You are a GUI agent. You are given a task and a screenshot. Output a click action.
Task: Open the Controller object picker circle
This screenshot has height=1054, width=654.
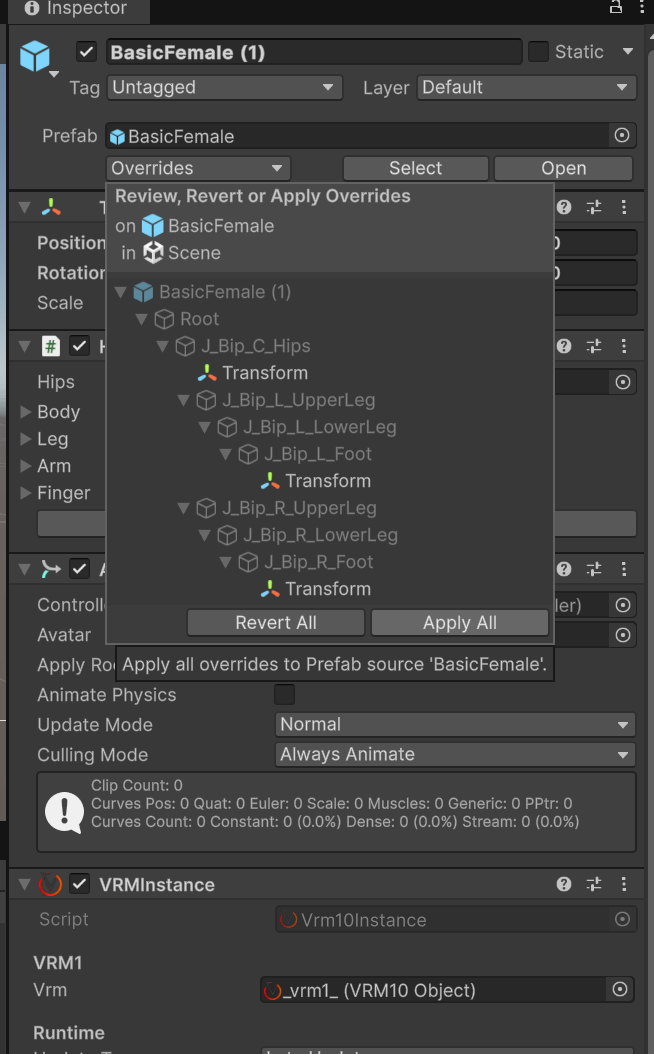[x=623, y=605]
